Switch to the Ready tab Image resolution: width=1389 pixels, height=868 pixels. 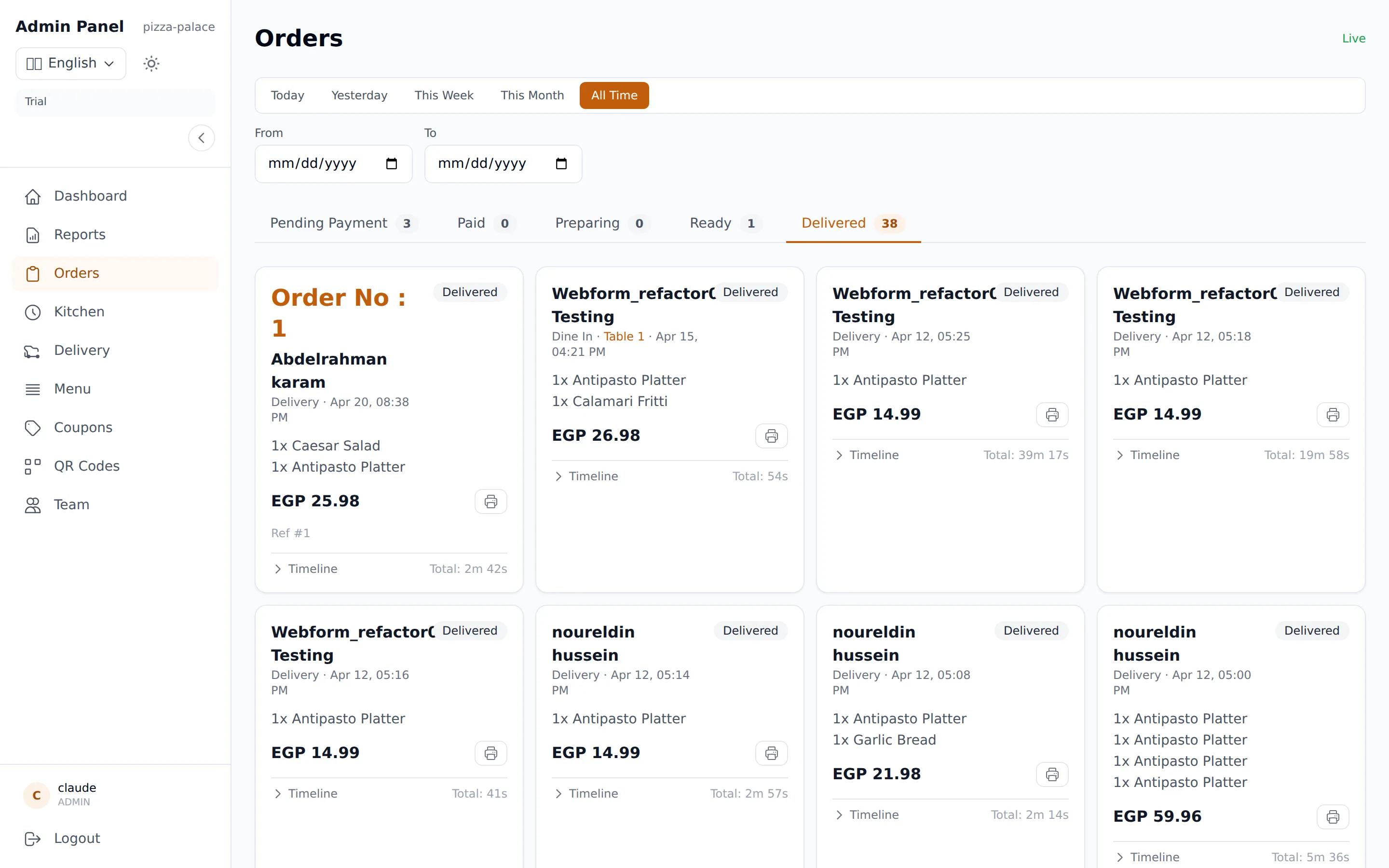[x=725, y=223]
